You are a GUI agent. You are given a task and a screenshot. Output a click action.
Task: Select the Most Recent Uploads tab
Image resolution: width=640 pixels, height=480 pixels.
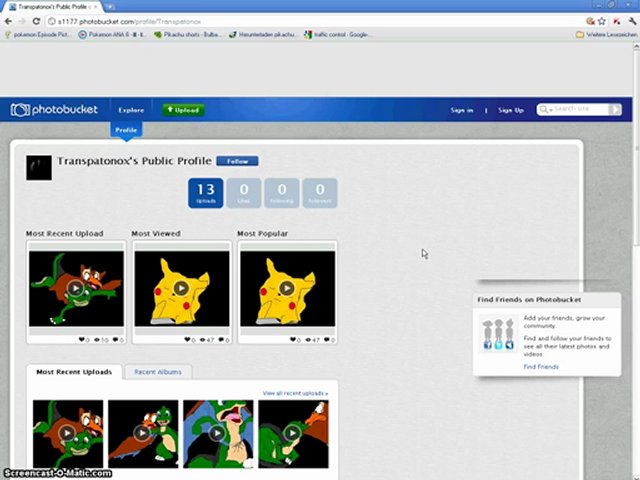(73, 372)
